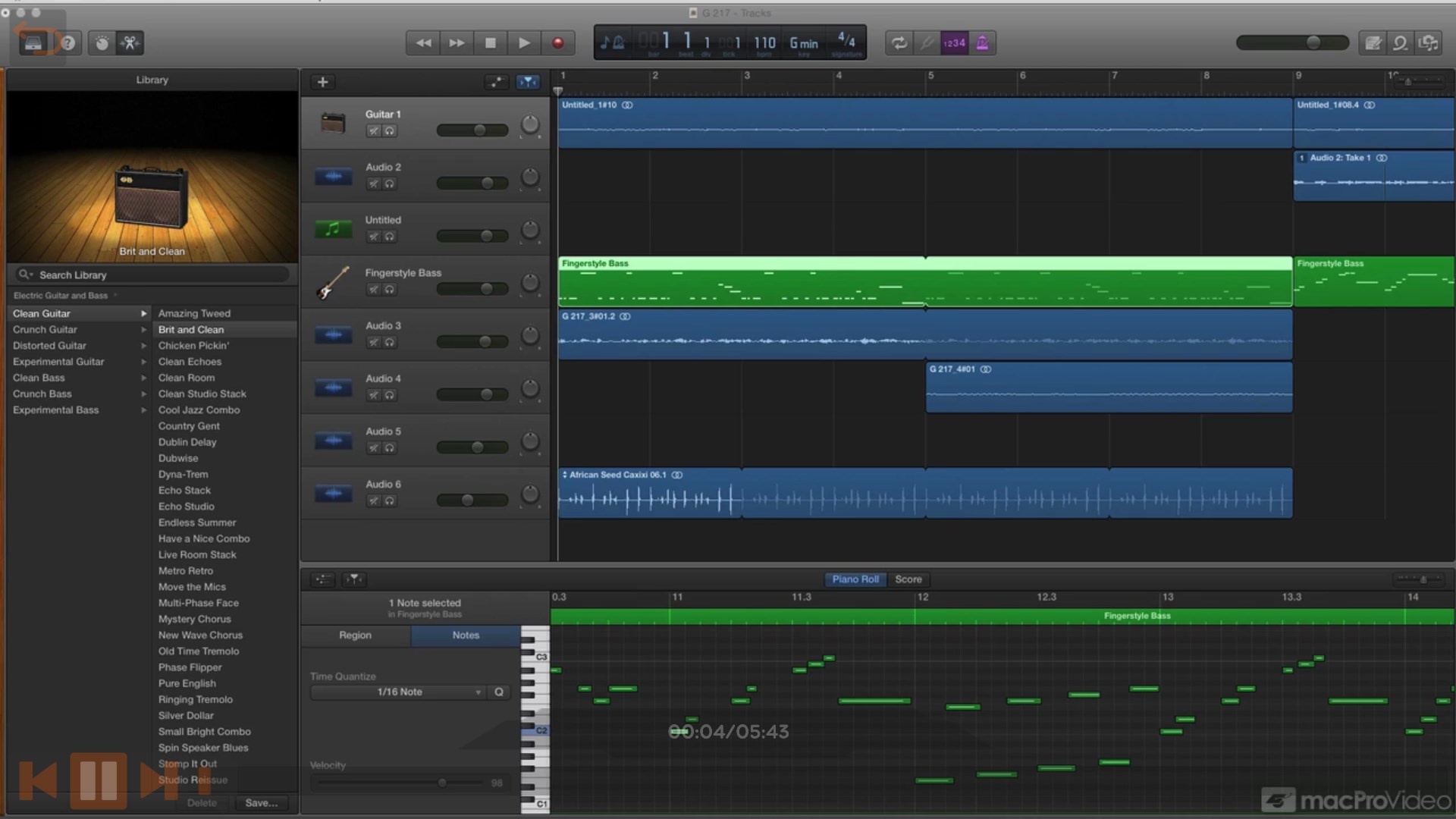Viewport: 1456px width, 819px height.
Task: Select the Region tab in editor
Action: pyautogui.click(x=355, y=635)
